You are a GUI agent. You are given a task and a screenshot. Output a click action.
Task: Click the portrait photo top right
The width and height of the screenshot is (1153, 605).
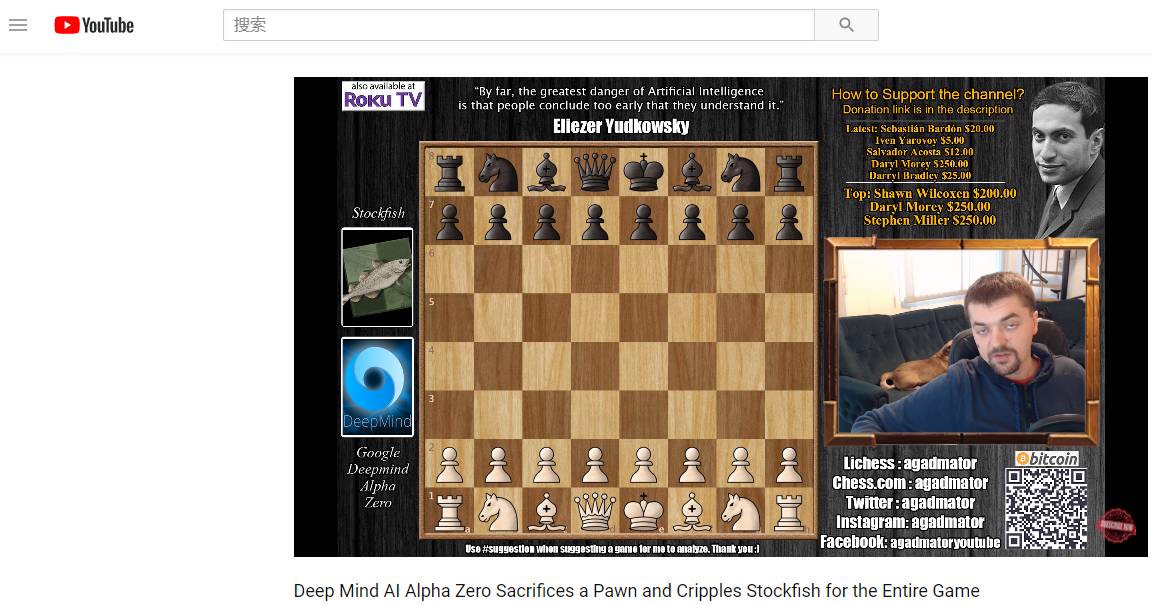coord(1068,158)
